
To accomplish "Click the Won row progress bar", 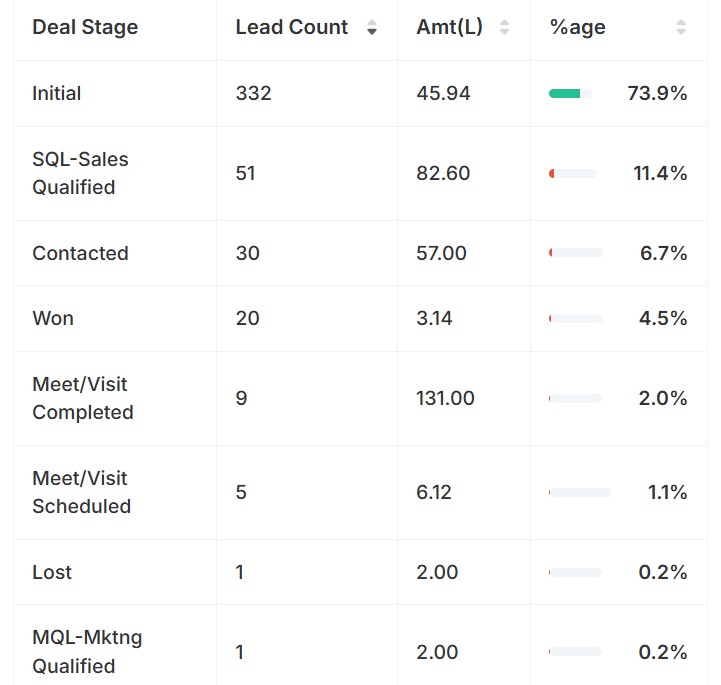I will pos(576,318).
